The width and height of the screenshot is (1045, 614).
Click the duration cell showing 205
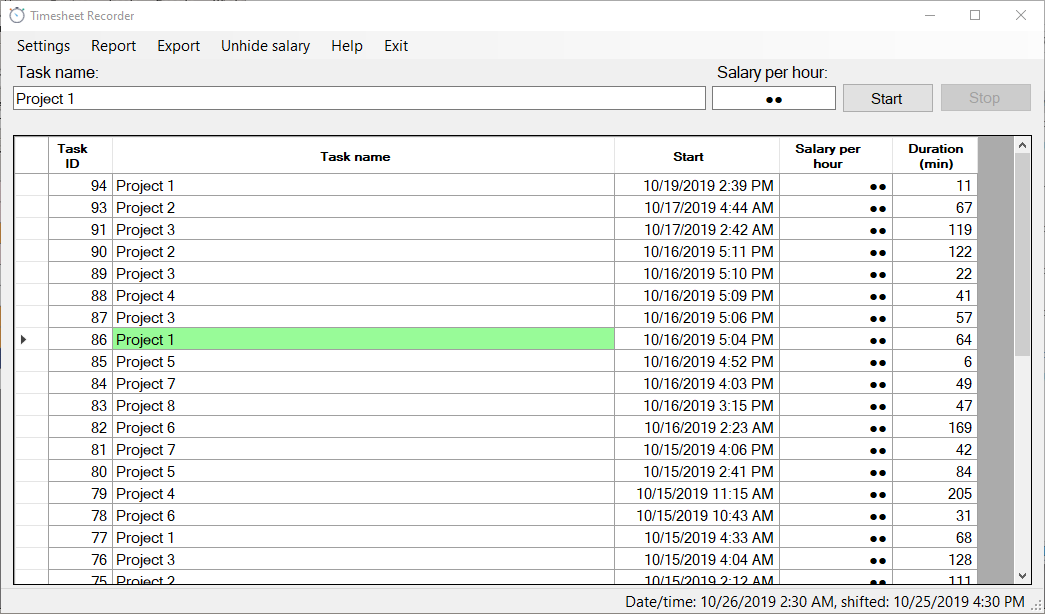tap(935, 493)
